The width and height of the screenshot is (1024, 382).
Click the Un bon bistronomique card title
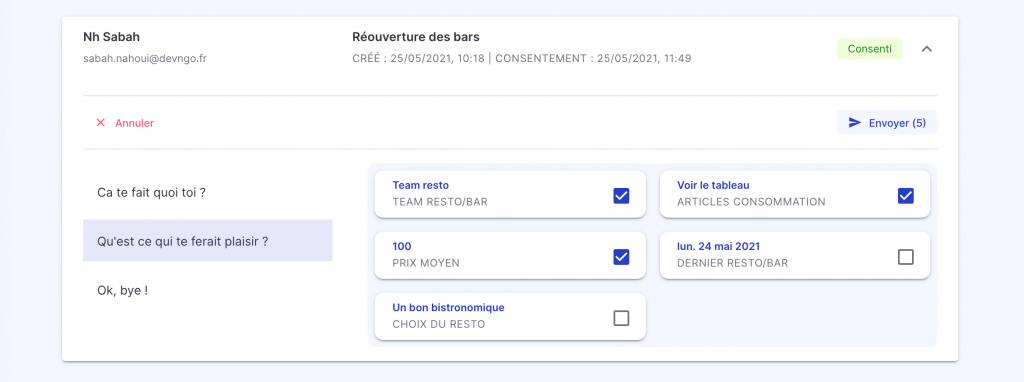point(448,308)
